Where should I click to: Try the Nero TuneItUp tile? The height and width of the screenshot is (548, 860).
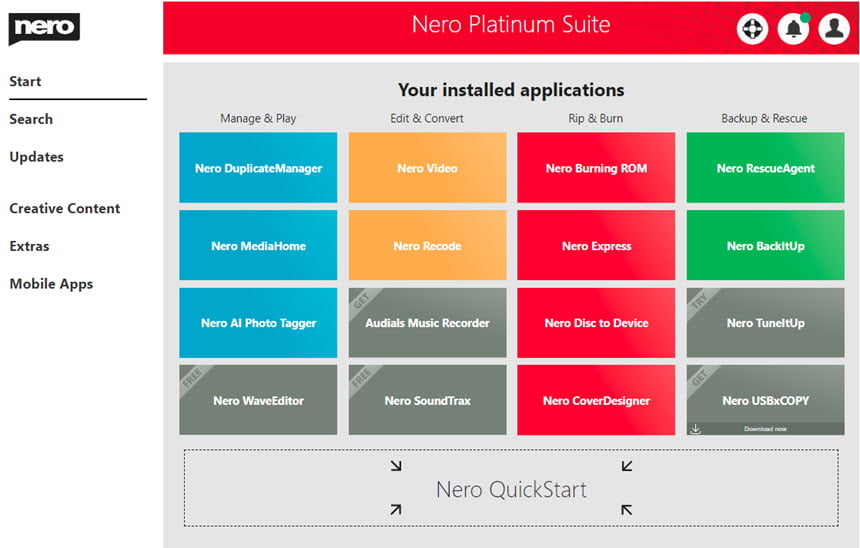pos(765,323)
